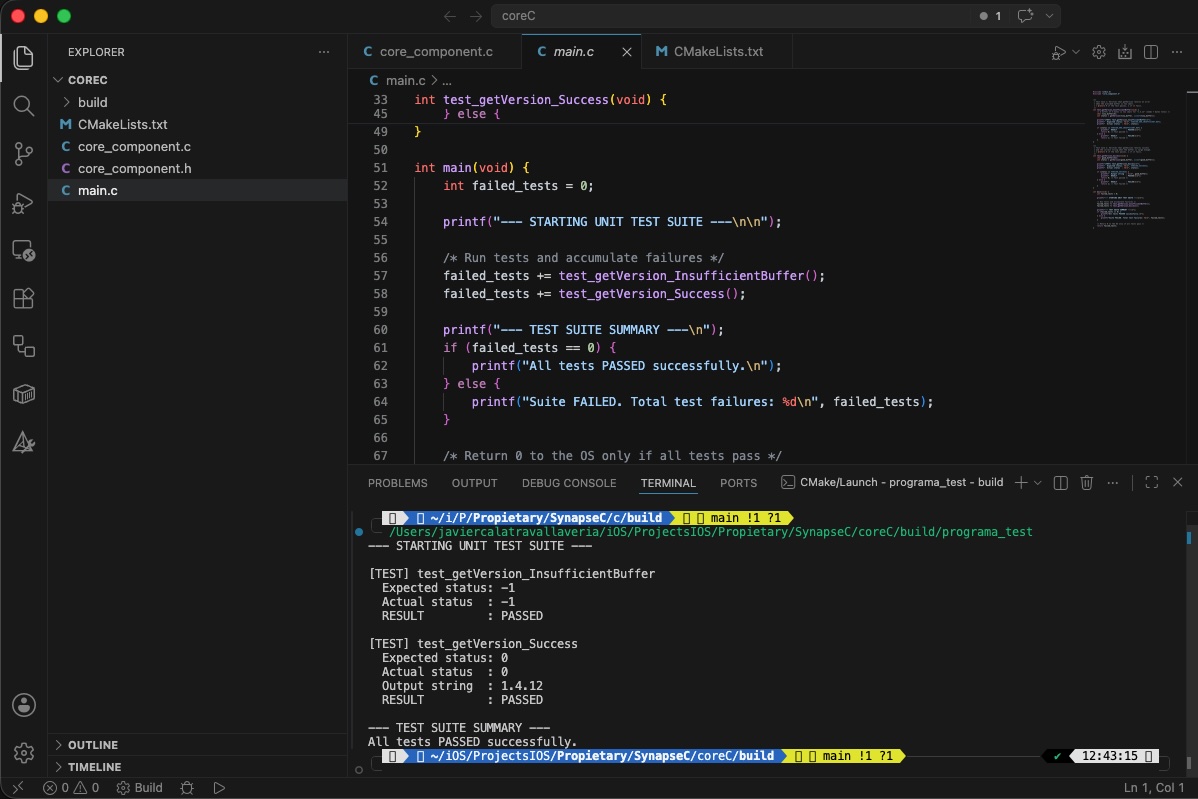Open dropdown next to chat icon
This screenshot has width=1198, height=799.
(x=1049, y=16)
